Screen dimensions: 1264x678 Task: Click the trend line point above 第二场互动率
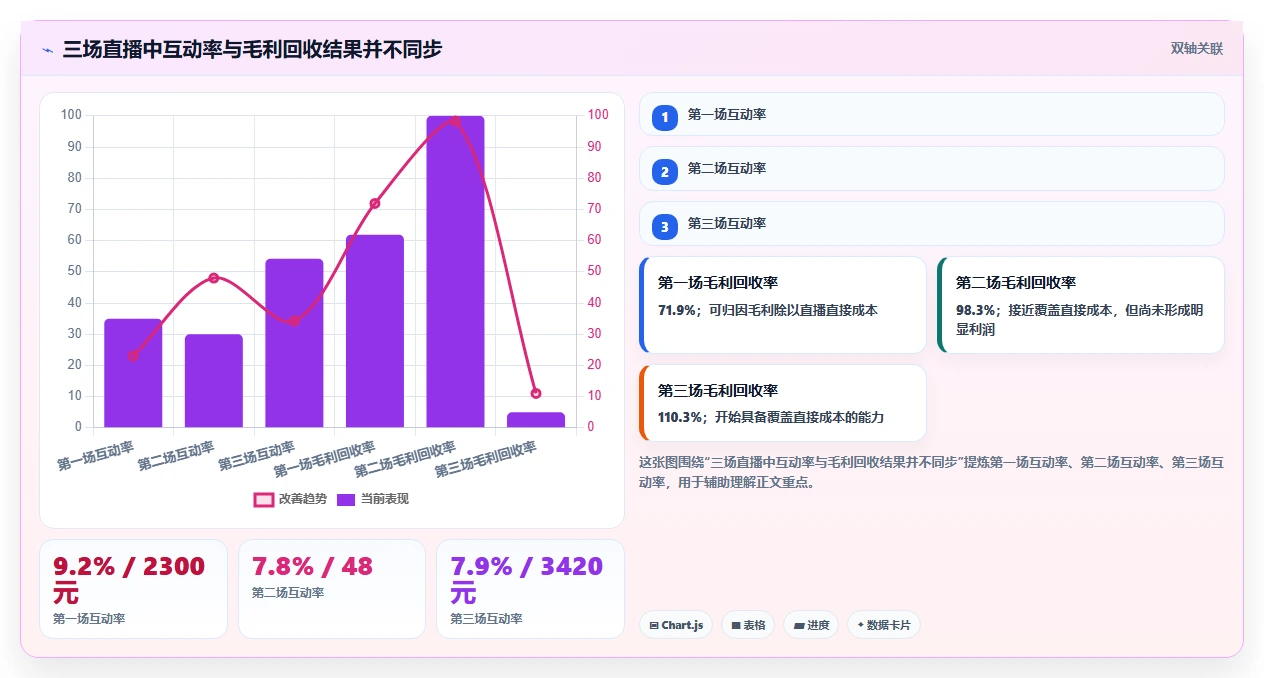[x=214, y=278]
